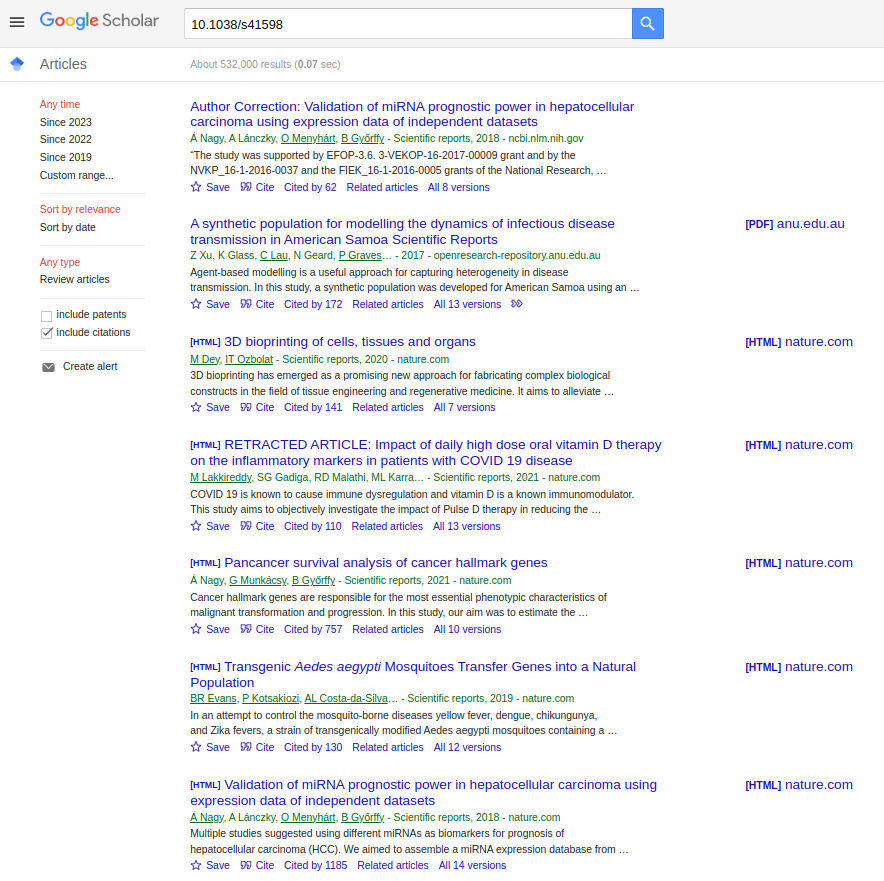View All 13 versions of vitamin D article

(x=466, y=526)
